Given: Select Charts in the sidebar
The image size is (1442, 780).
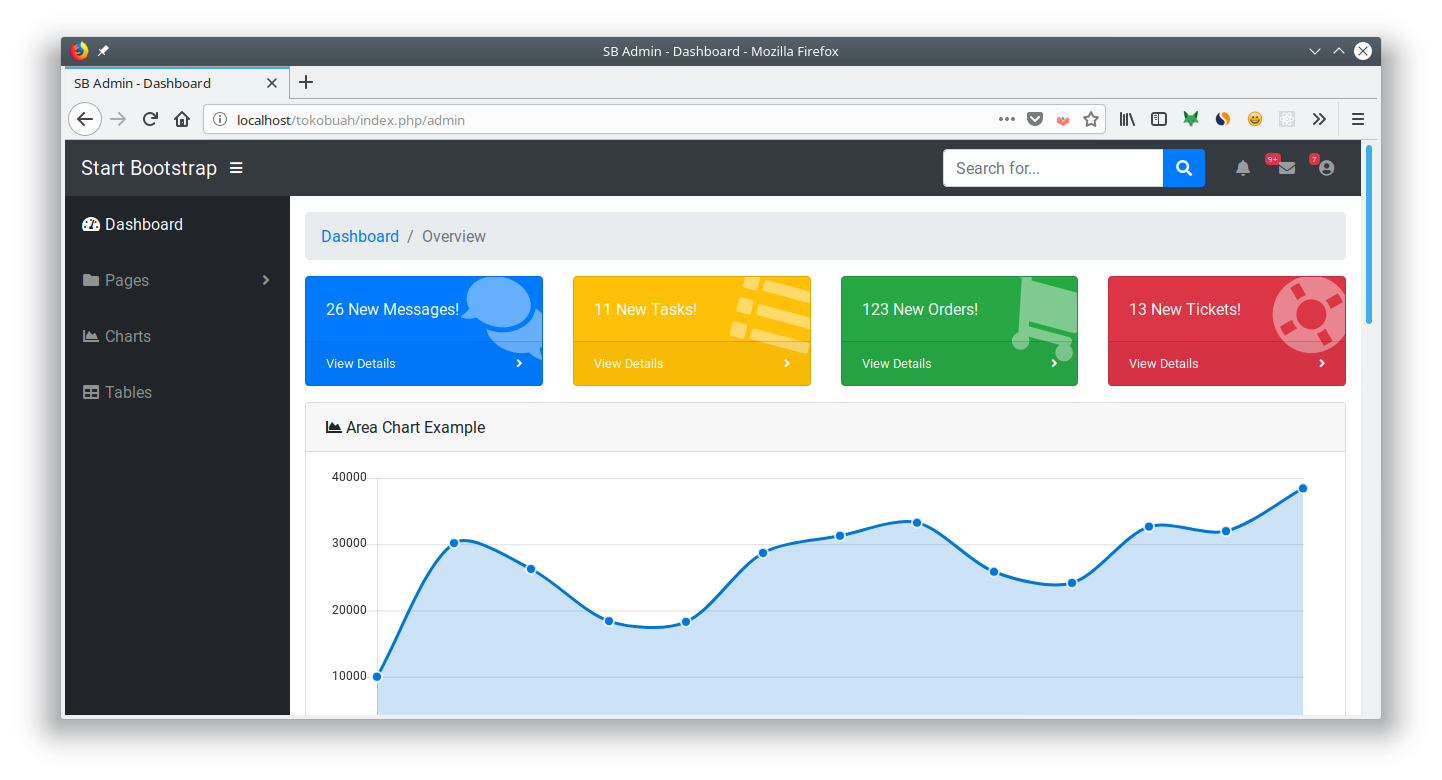Looking at the screenshot, I should pyautogui.click(x=128, y=336).
